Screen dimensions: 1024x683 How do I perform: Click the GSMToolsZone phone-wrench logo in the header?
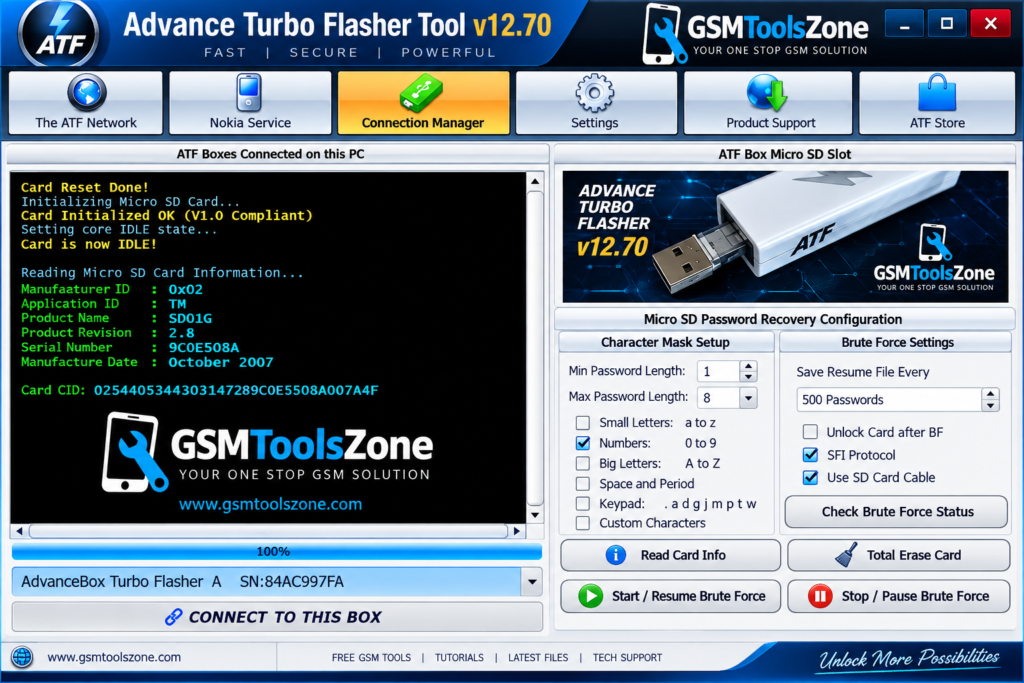click(664, 34)
